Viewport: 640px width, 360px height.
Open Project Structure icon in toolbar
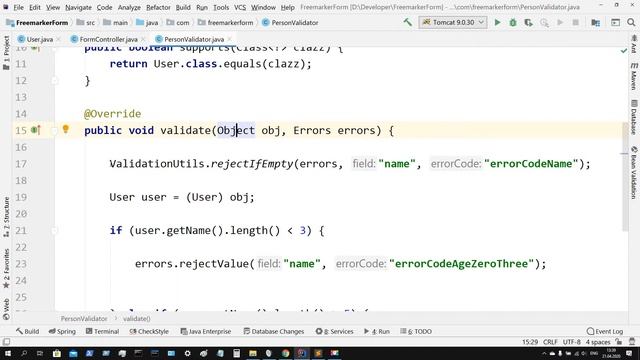pos(596,22)
